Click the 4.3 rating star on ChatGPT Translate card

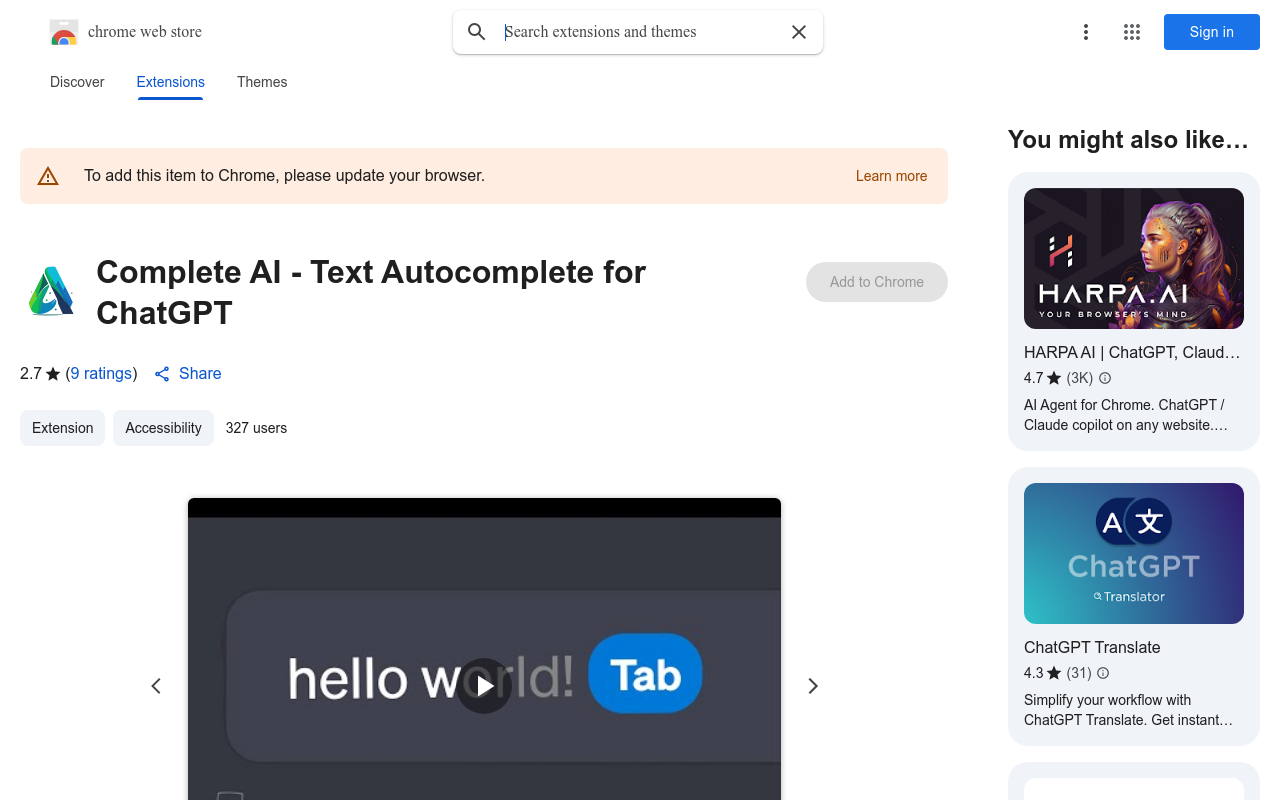(1054, 673)
